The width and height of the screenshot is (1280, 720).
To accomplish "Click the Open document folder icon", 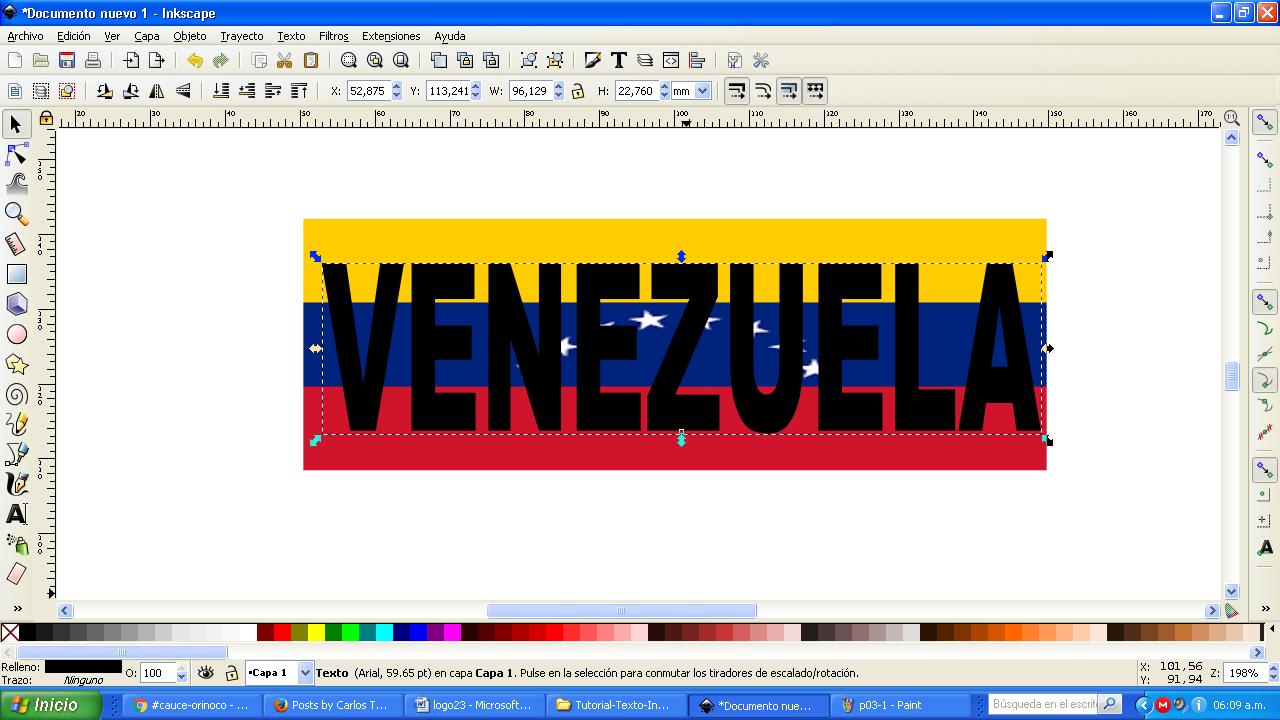I will (41, 61).
